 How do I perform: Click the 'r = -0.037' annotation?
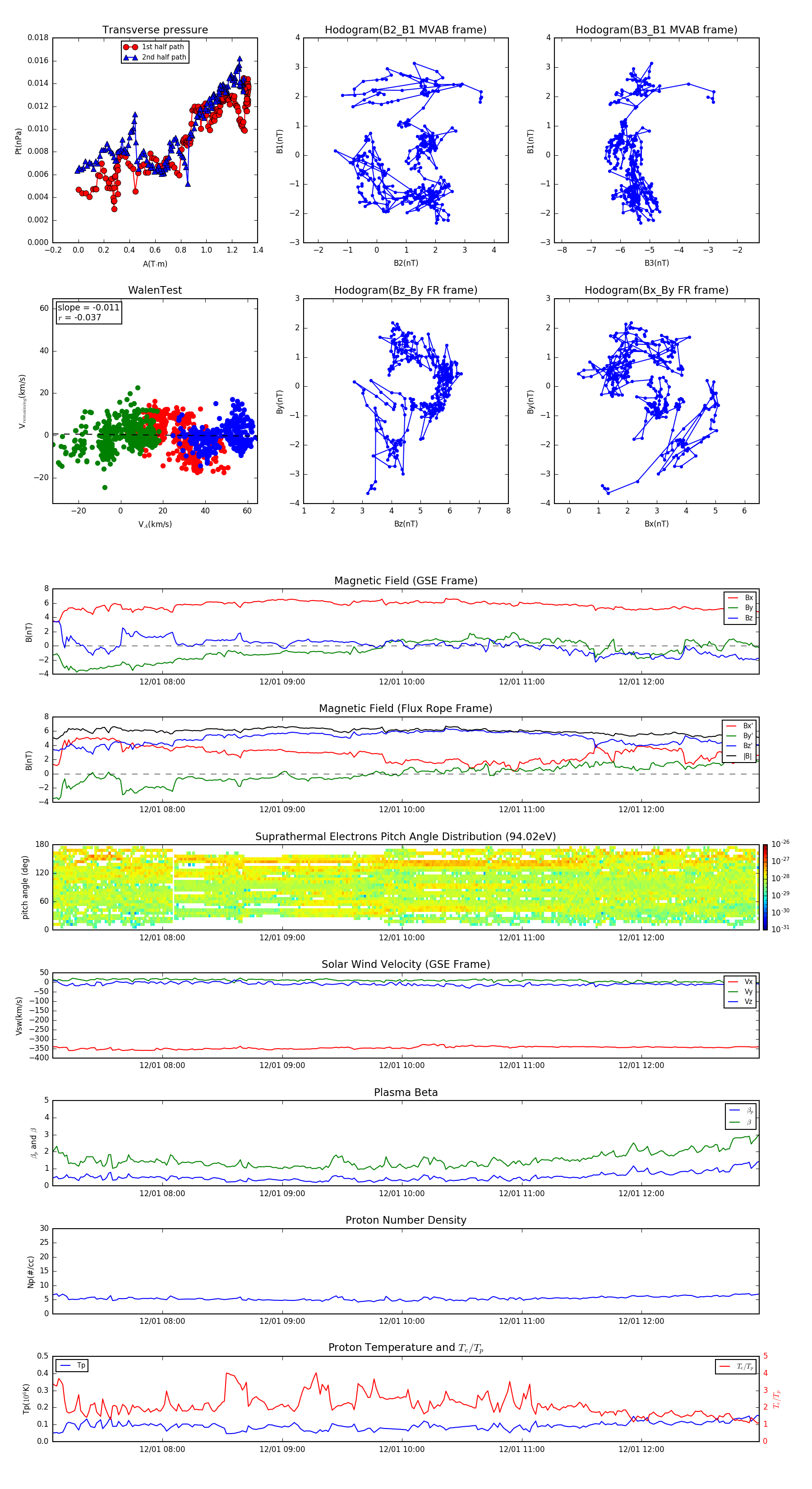point(80,317)
